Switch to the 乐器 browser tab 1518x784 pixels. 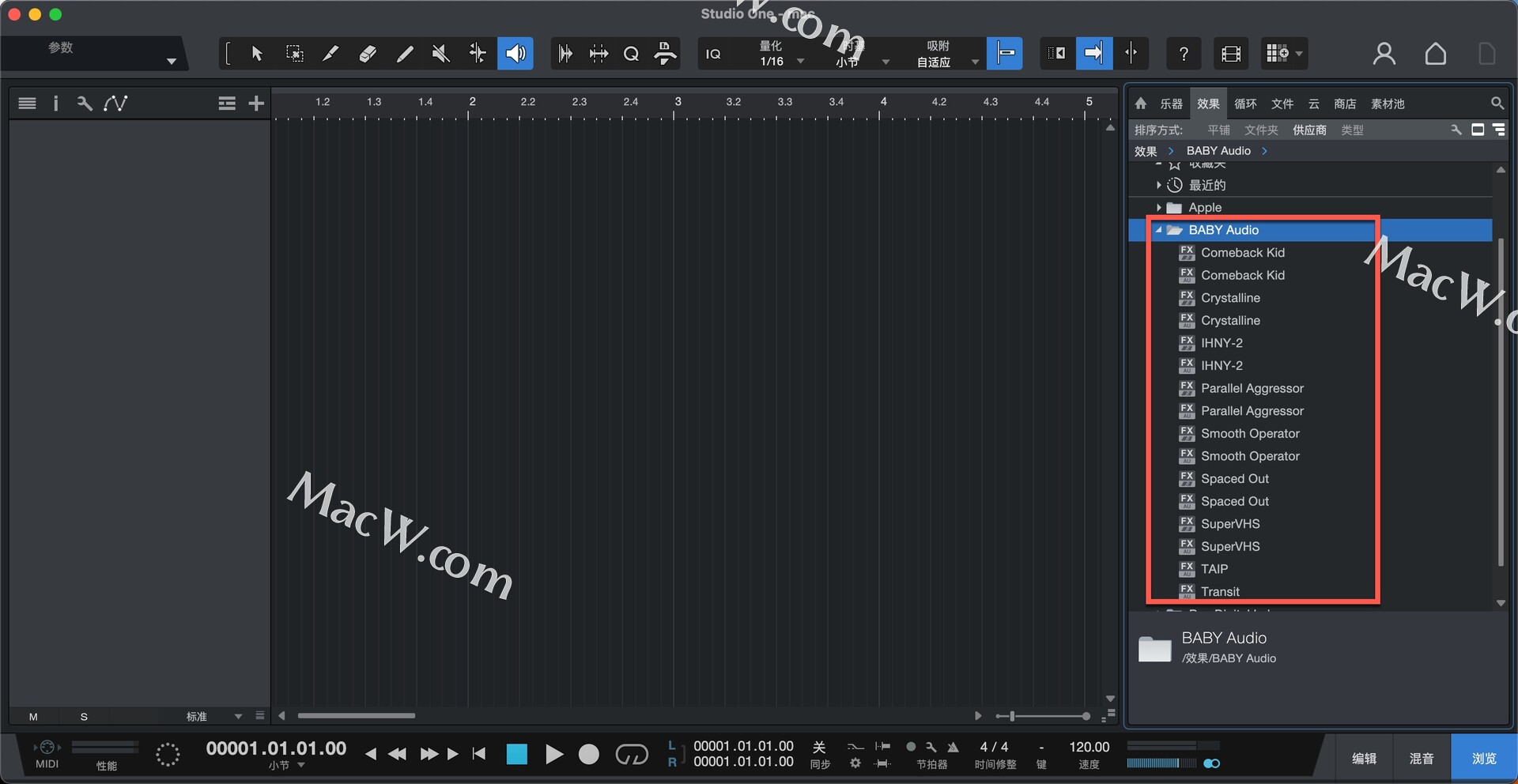(x=1171, y=104)
